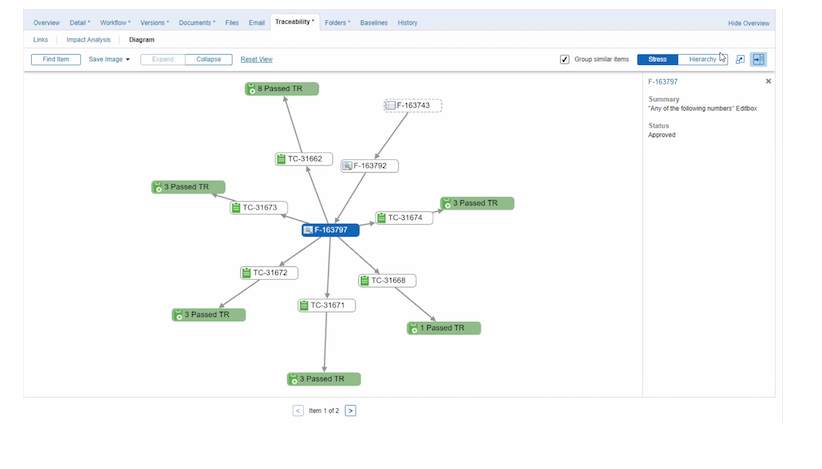The width and height of the screenshot is (822, 469).
Task: Open the Overview tab
Action: [46, 23]
